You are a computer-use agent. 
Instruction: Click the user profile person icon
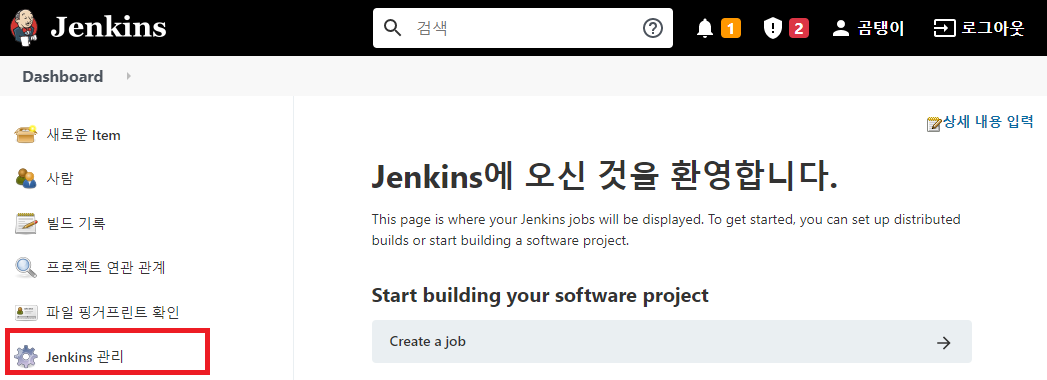coord(841,28)
